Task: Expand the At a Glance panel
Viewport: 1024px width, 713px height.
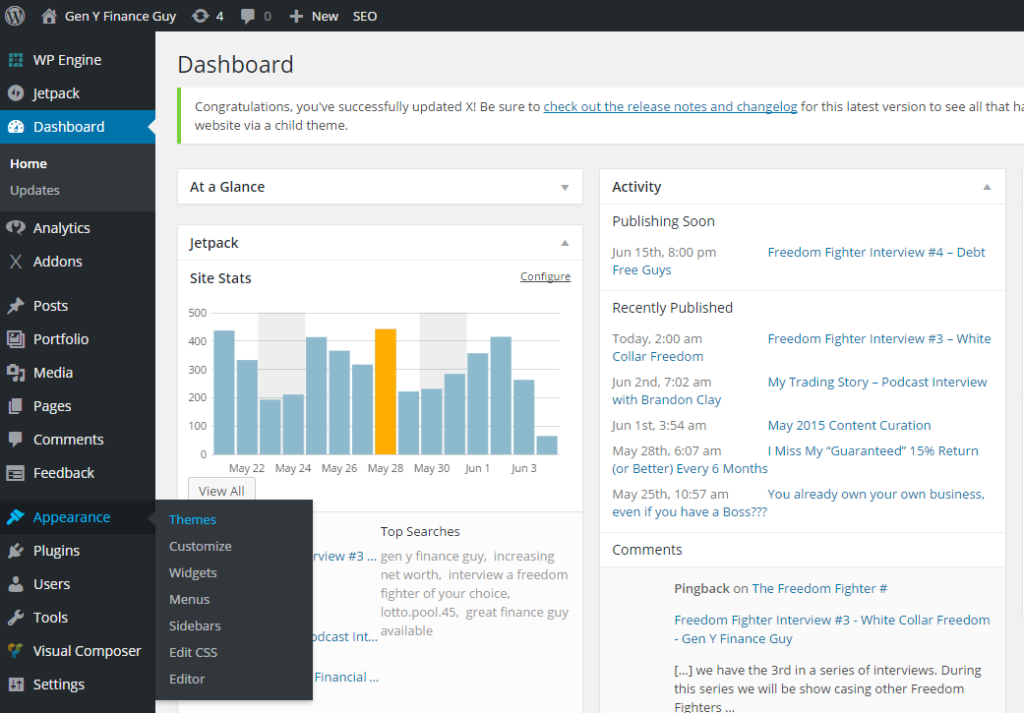Action: (565, 187)
